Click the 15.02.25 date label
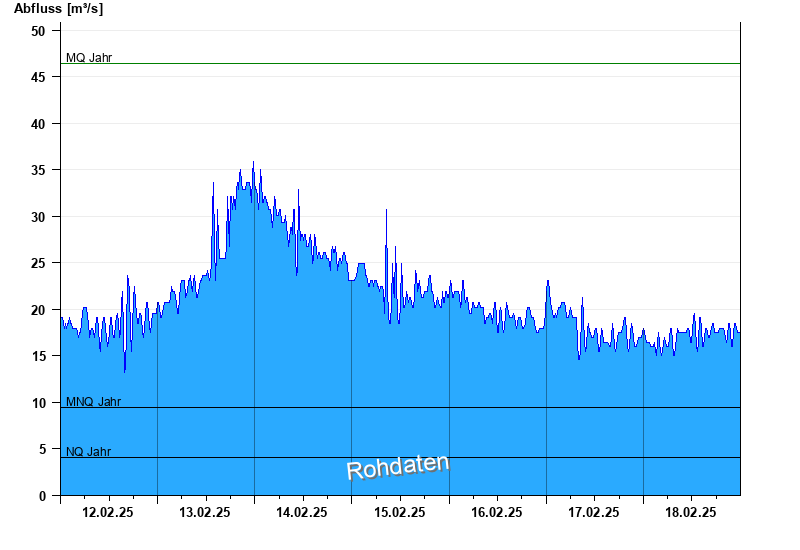The image size is (800, 550). [x=399, y=512]
